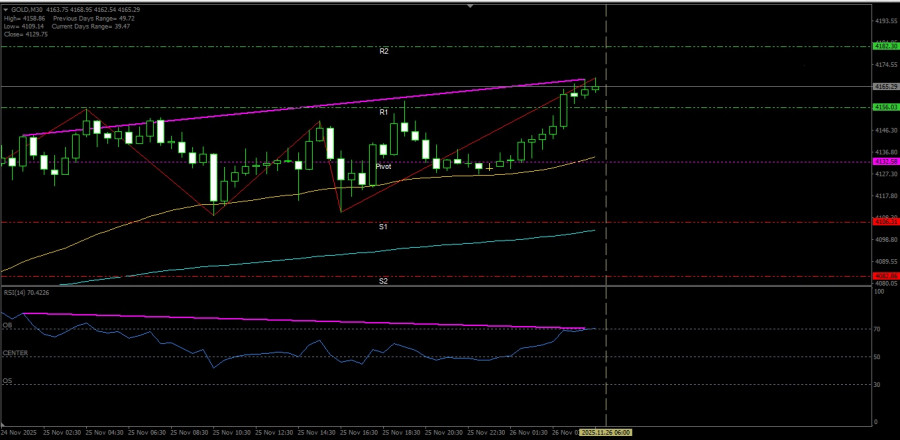This screenshot has height=440, width=900.
Task: Click the 25 Nov 18:30 time label
Action: click(401, 431)
